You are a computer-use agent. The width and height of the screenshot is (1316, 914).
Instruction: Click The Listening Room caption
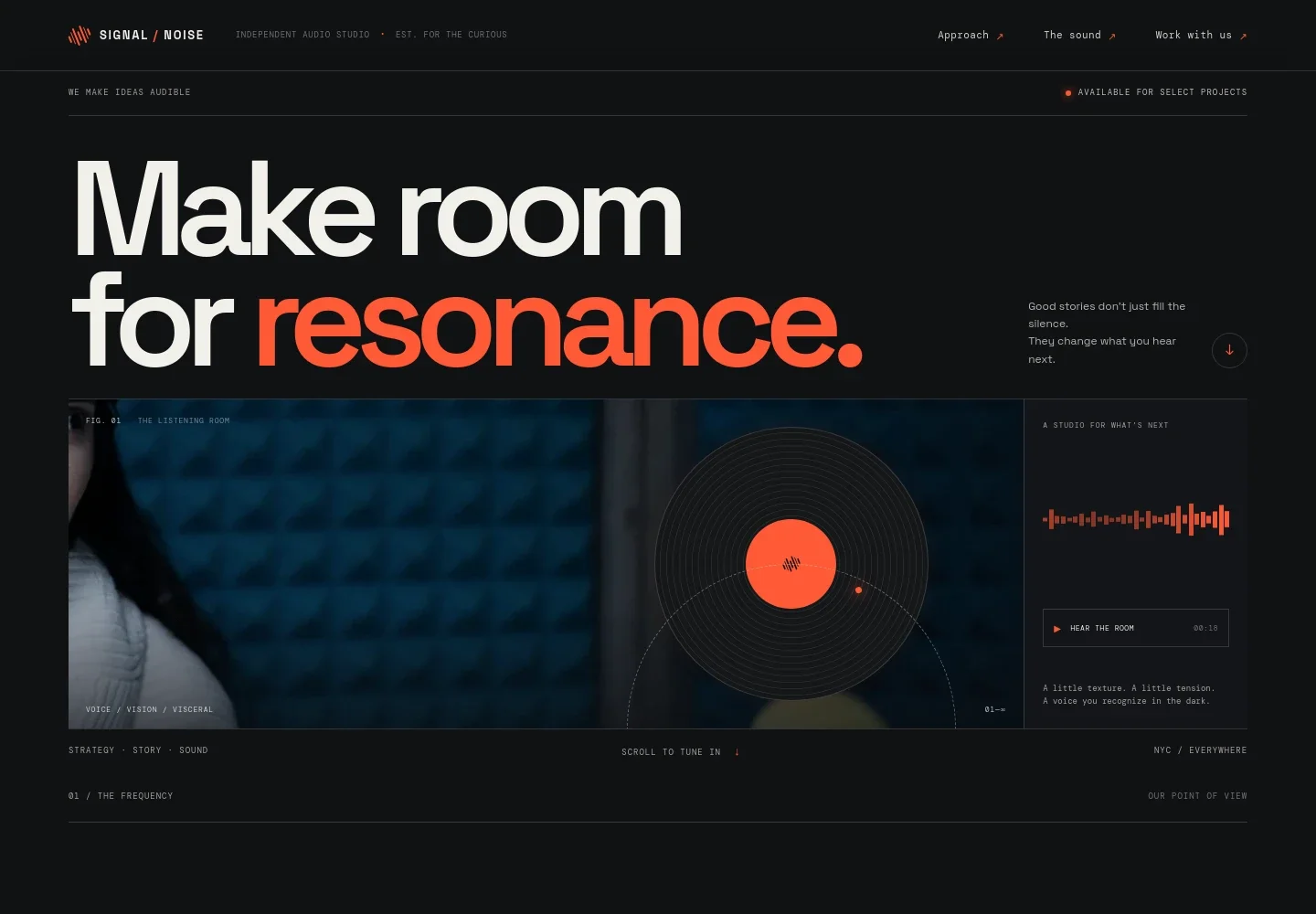pyautogui.click(x=184, y=420)
